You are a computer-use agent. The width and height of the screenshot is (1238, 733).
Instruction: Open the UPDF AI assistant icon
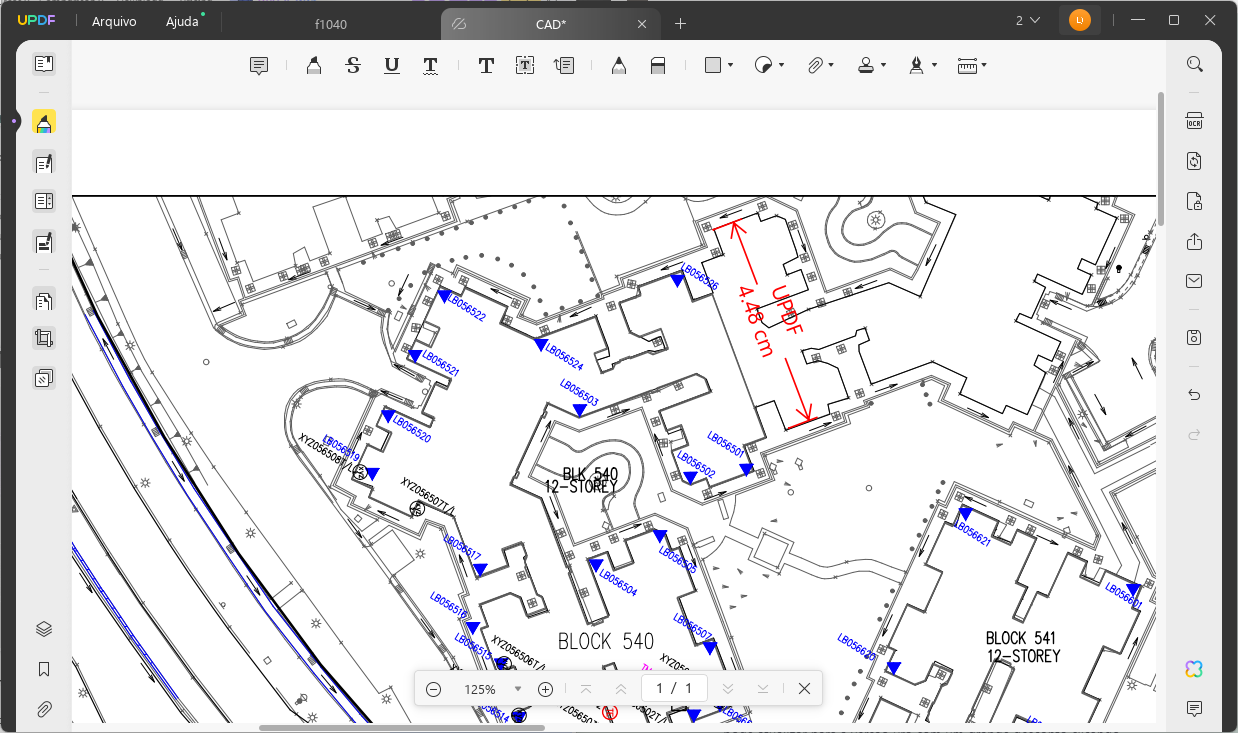[1194, 669]
